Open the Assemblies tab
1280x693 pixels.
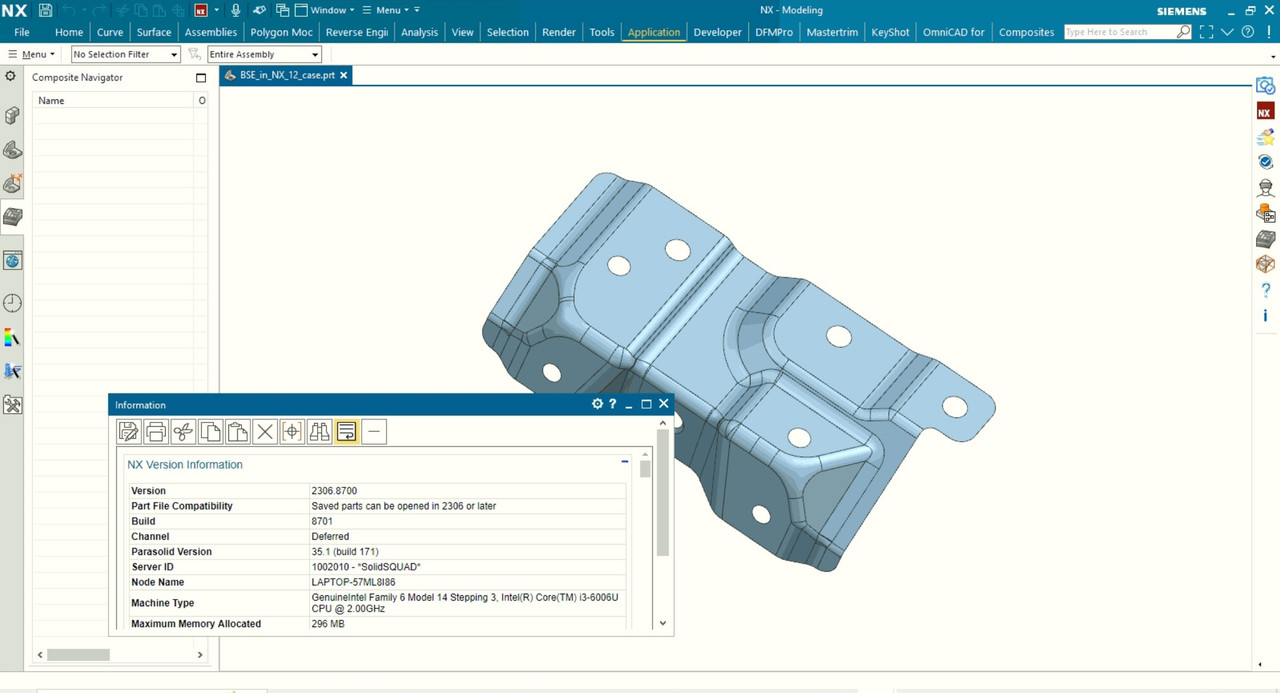(211, 32)
